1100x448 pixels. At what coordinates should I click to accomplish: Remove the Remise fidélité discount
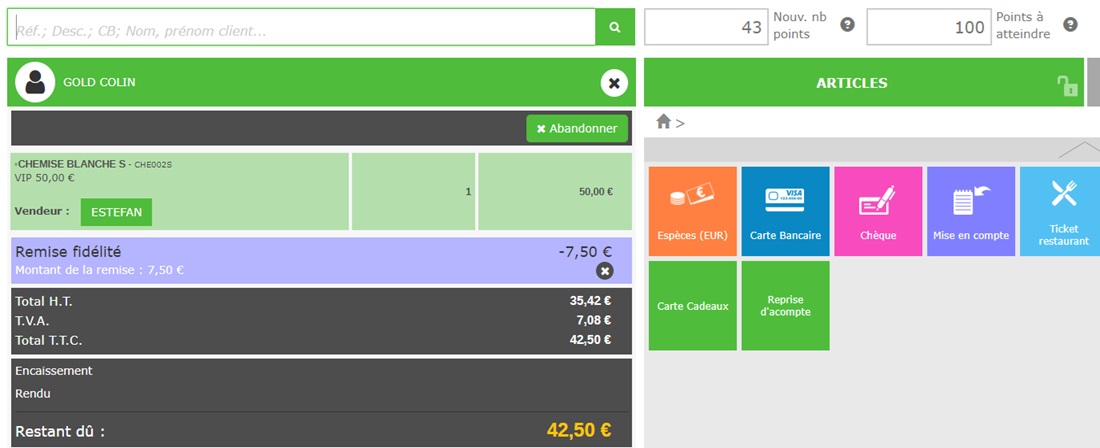click(604, 271)
